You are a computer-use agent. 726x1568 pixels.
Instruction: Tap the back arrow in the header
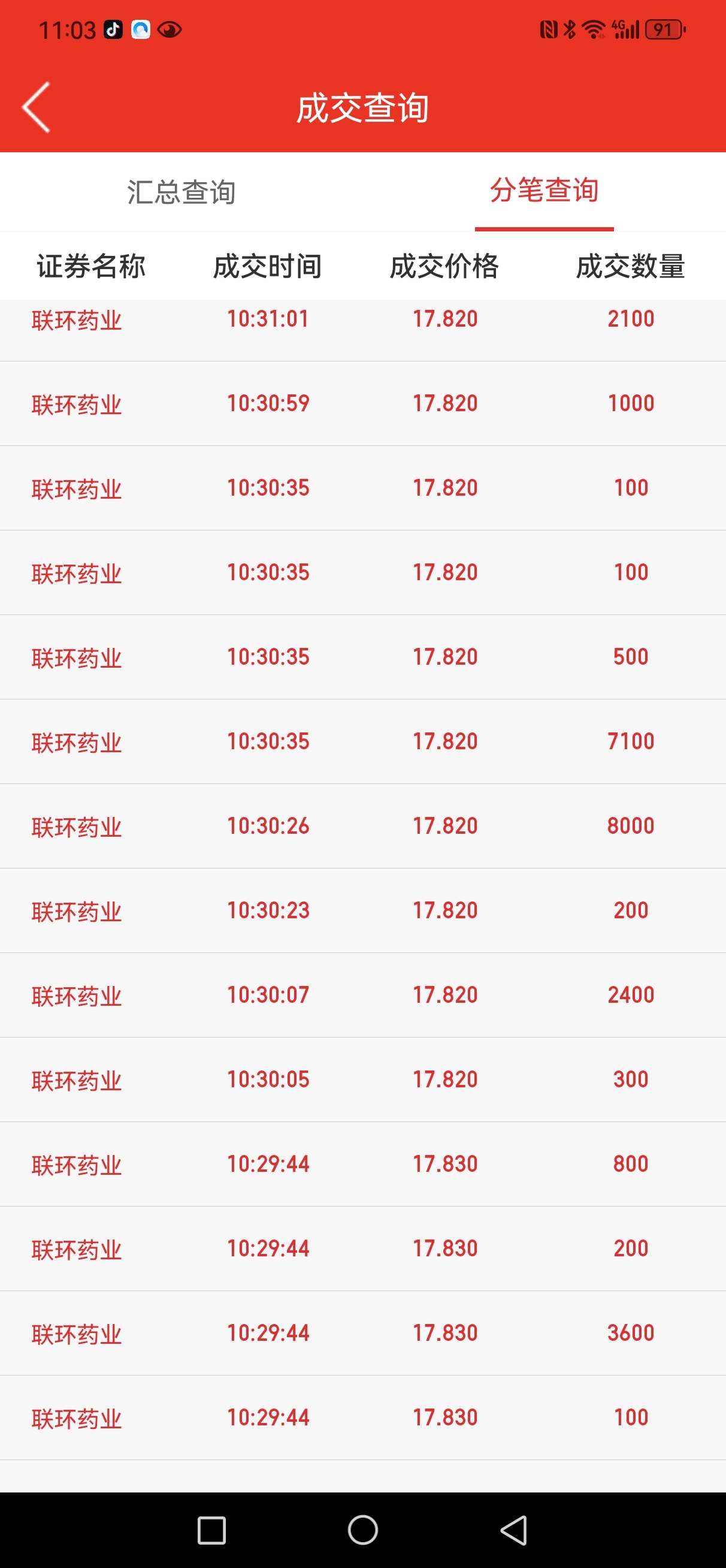pos(37,107)
